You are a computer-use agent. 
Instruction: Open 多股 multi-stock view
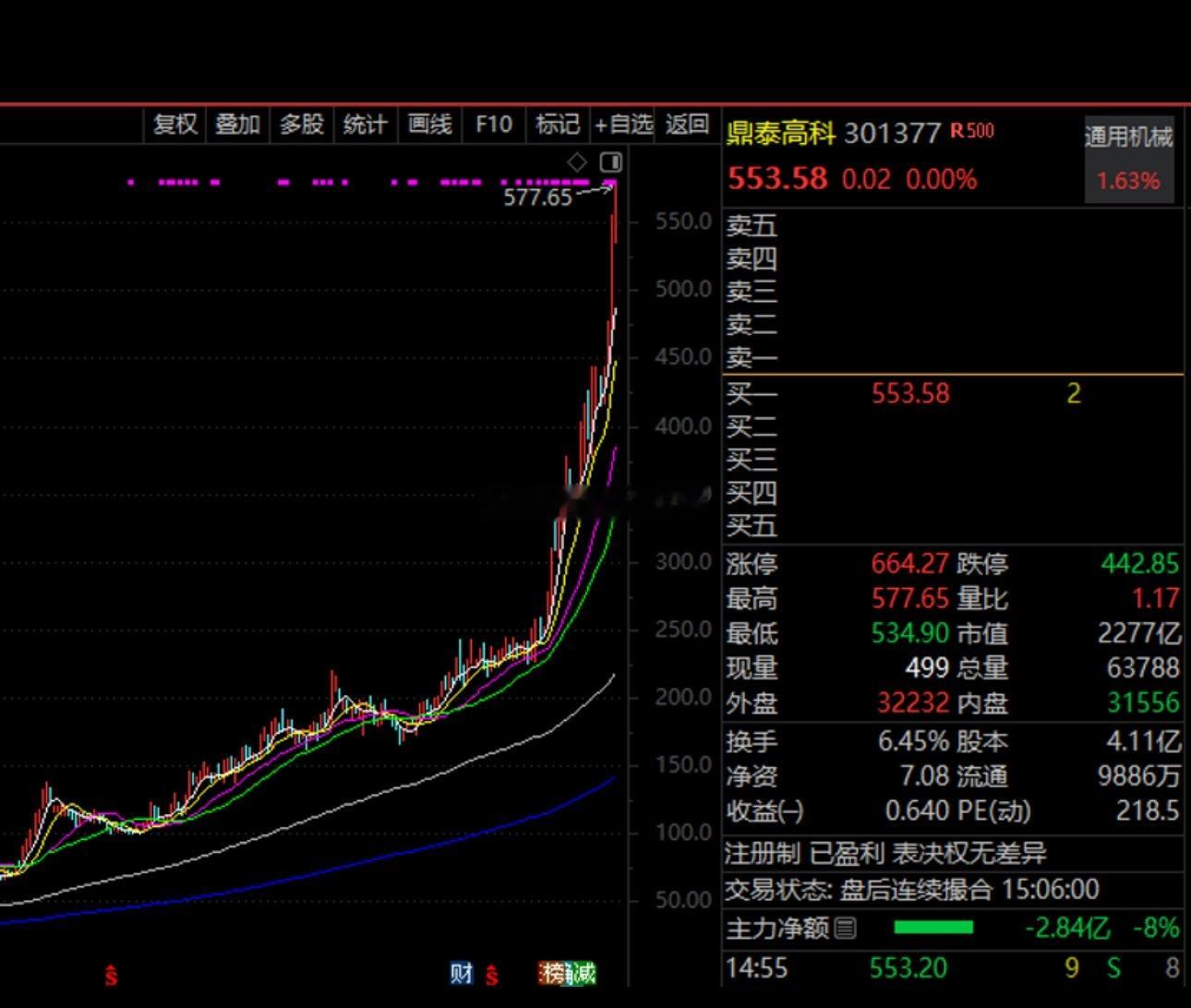[x=302, y=124]
